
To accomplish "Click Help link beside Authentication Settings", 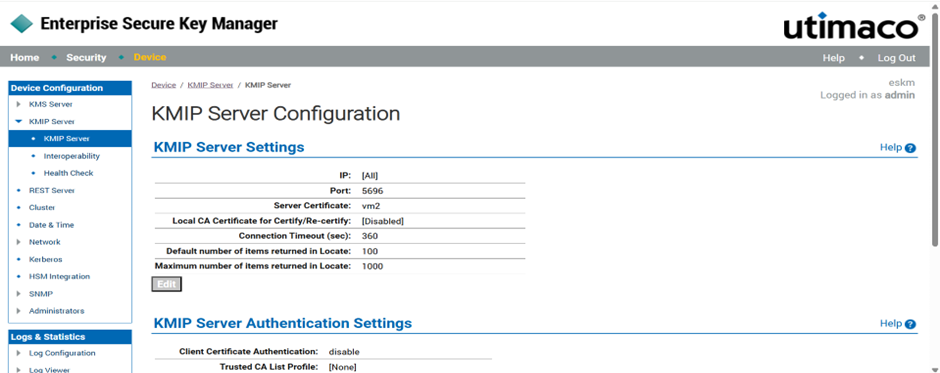I will click(x=890, y=324).
